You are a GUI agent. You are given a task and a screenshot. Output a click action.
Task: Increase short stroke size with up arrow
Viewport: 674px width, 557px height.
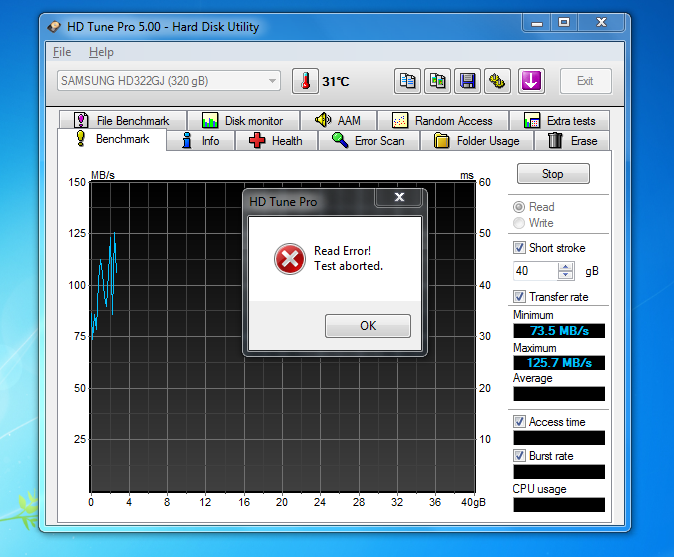pos(566,266)
